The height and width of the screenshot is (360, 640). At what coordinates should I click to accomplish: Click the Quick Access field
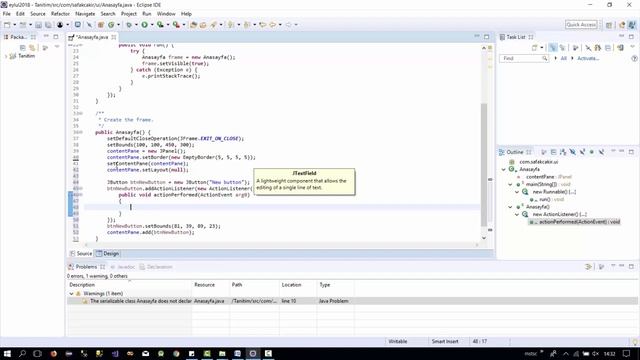tap(581, 25)
